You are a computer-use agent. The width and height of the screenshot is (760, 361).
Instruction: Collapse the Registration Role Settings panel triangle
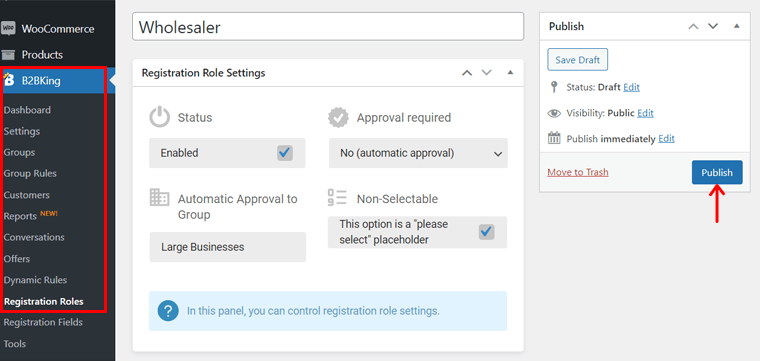509,73
